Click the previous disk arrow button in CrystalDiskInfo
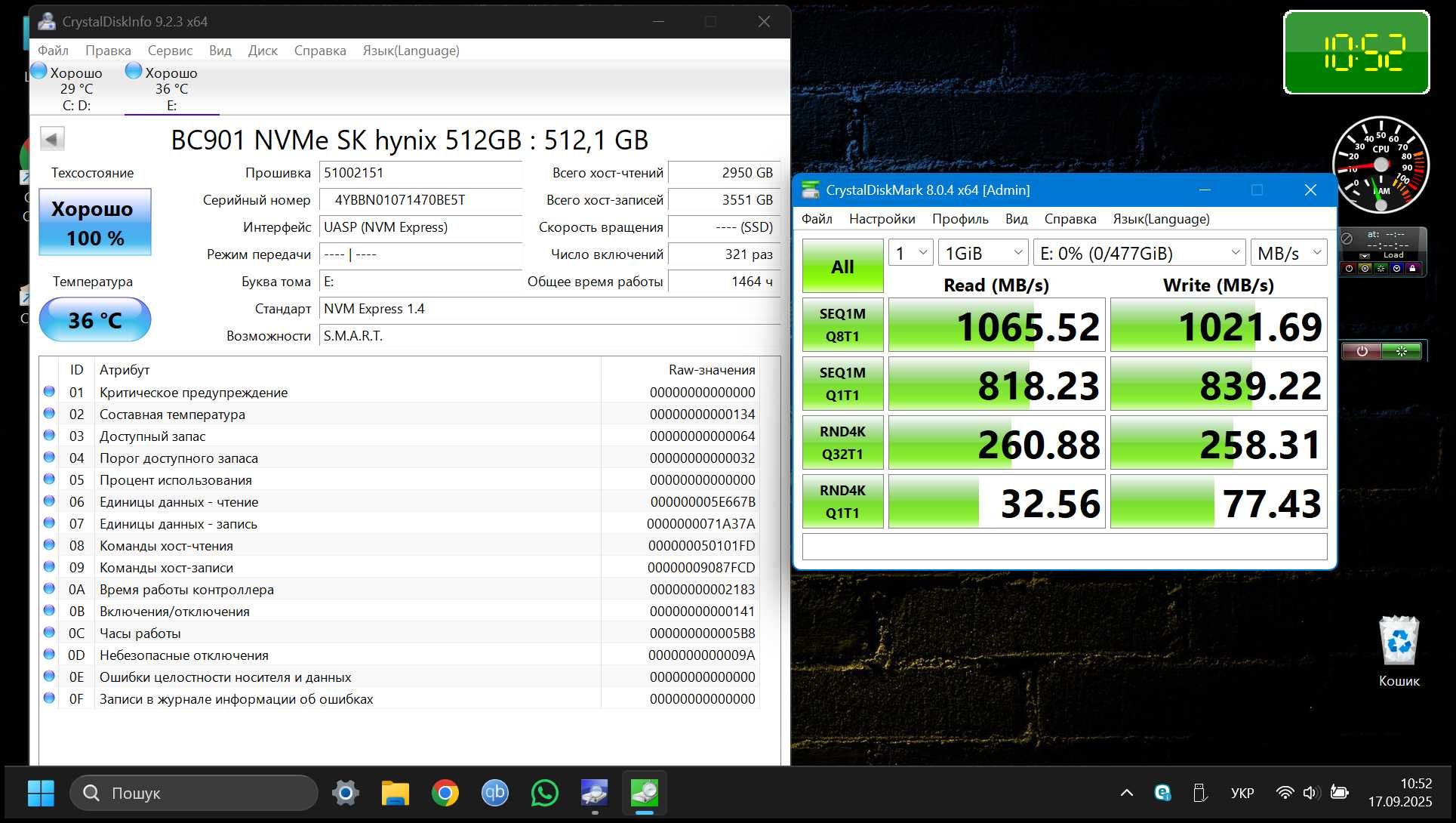The image size is (1456, 823). click(52, 139)
